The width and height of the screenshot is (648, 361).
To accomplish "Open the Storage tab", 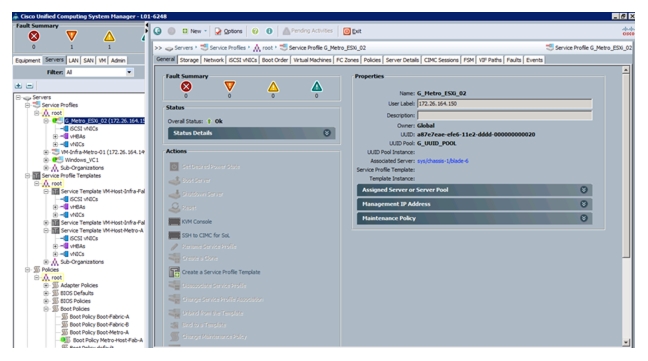I will tap(189, 60).
